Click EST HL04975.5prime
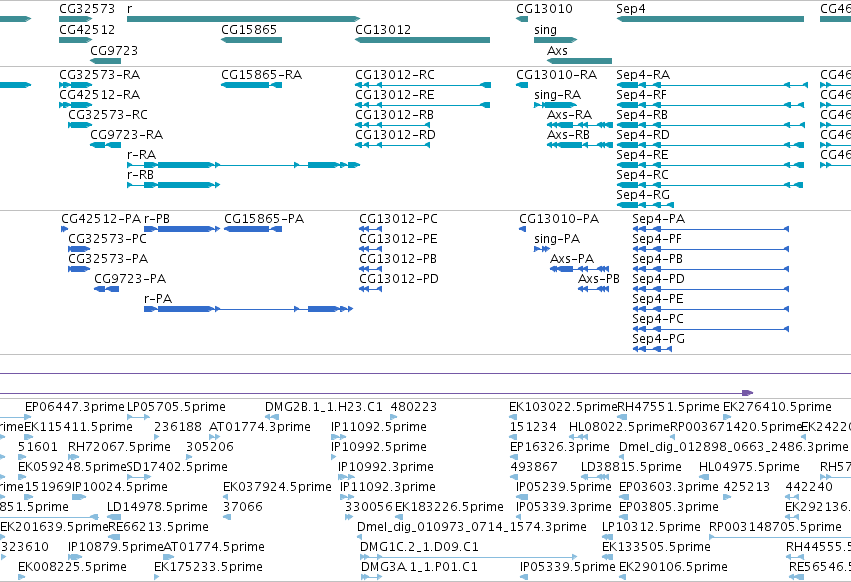 click(x=749, y=467)
